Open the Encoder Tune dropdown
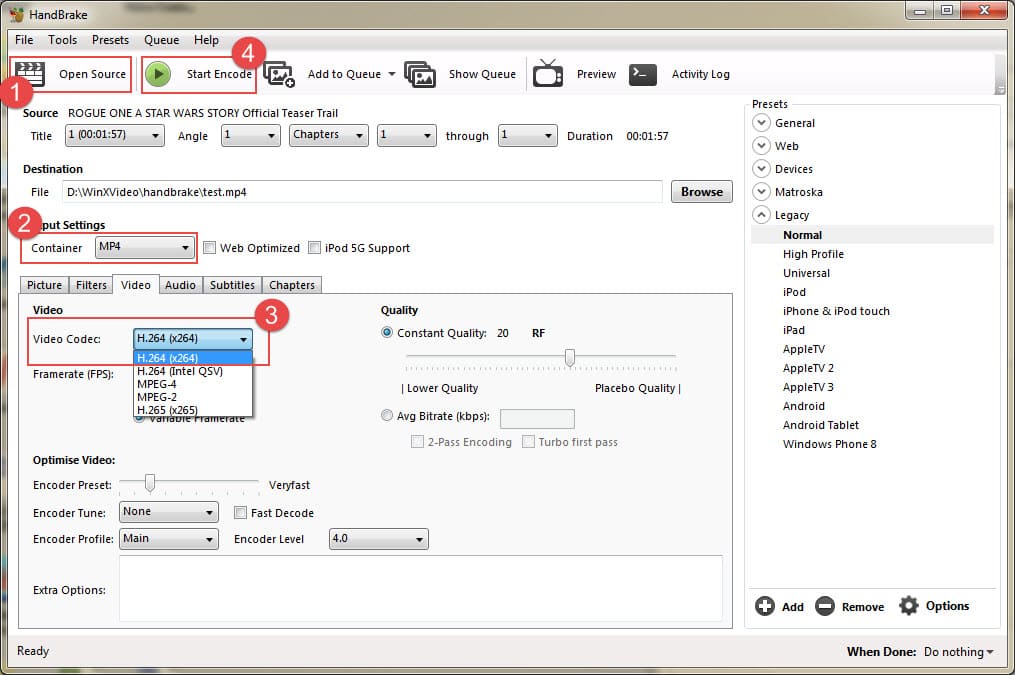Viewport: 1015px width, 675px height. [x=168, y=512]
